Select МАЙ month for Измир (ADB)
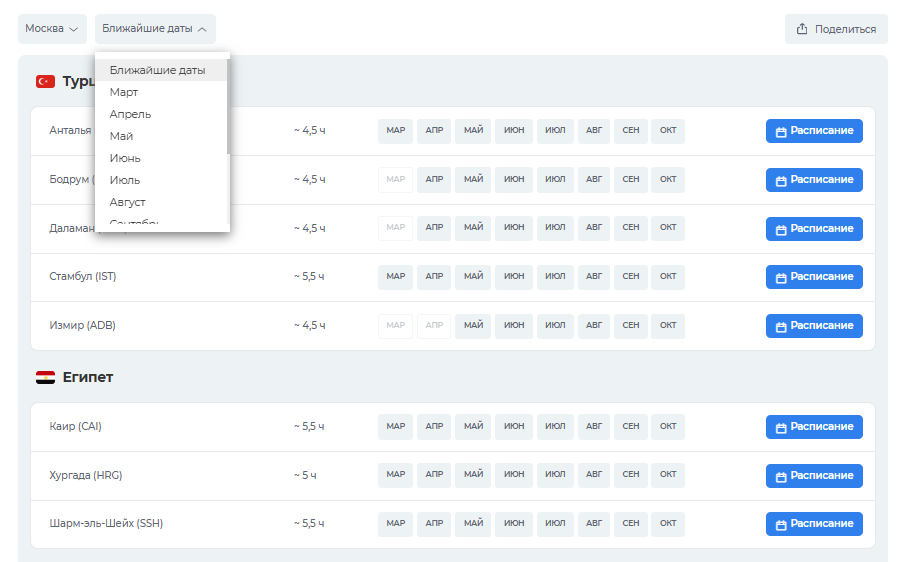Screen dimensions: 909x562 point(473,325)
